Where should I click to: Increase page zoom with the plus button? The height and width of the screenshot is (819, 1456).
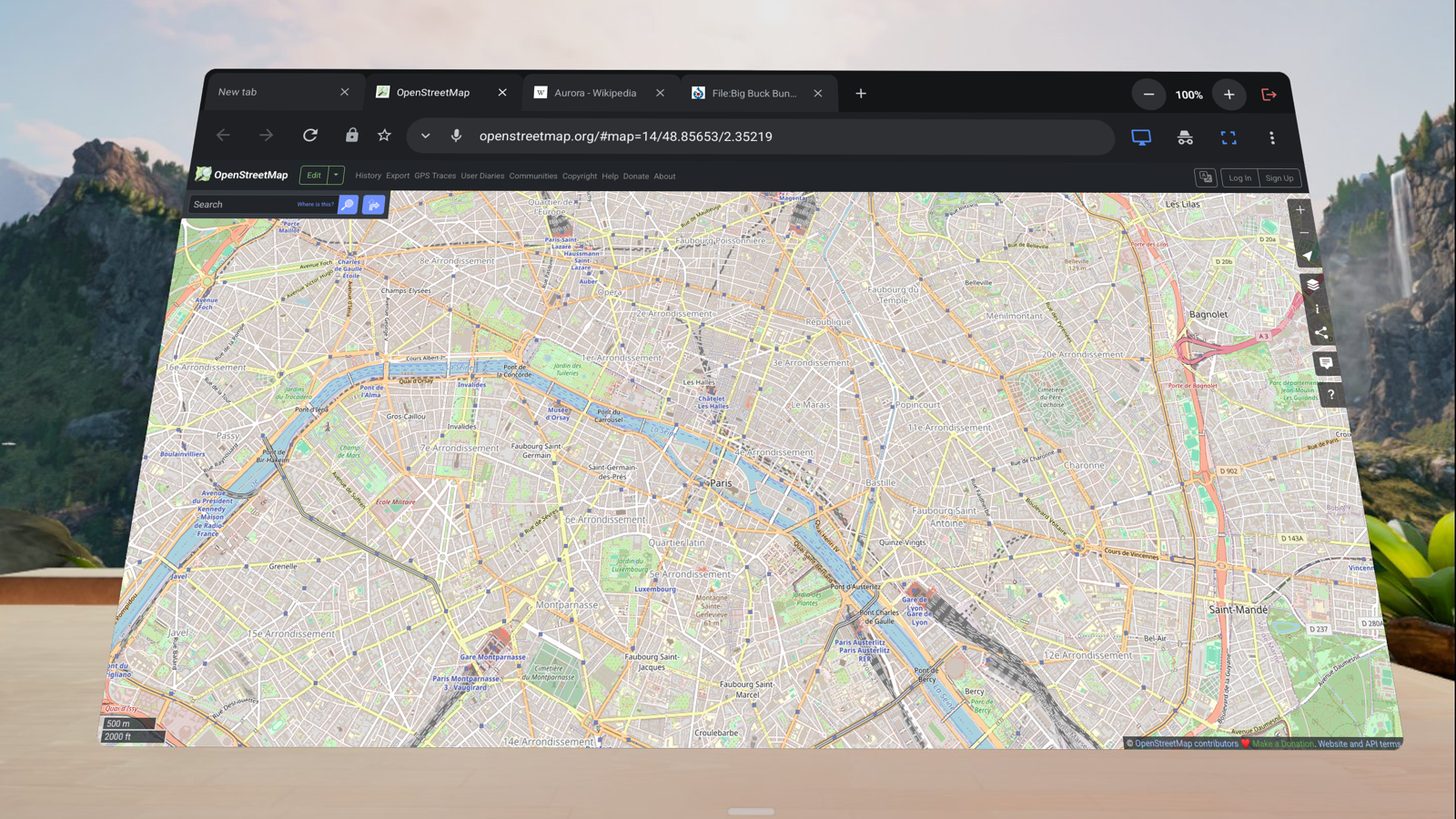click(1229, 95)
